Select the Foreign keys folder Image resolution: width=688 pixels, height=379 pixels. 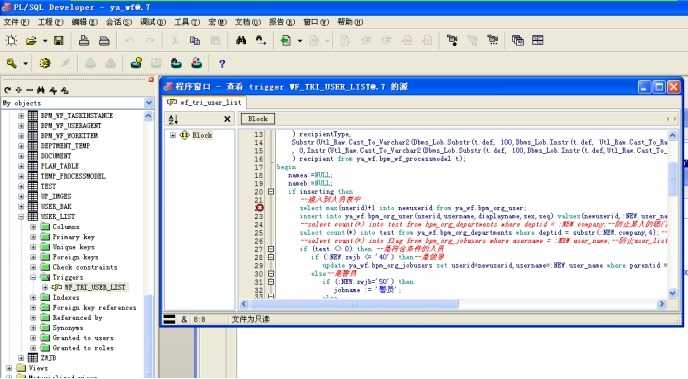[x=75, y=257]
